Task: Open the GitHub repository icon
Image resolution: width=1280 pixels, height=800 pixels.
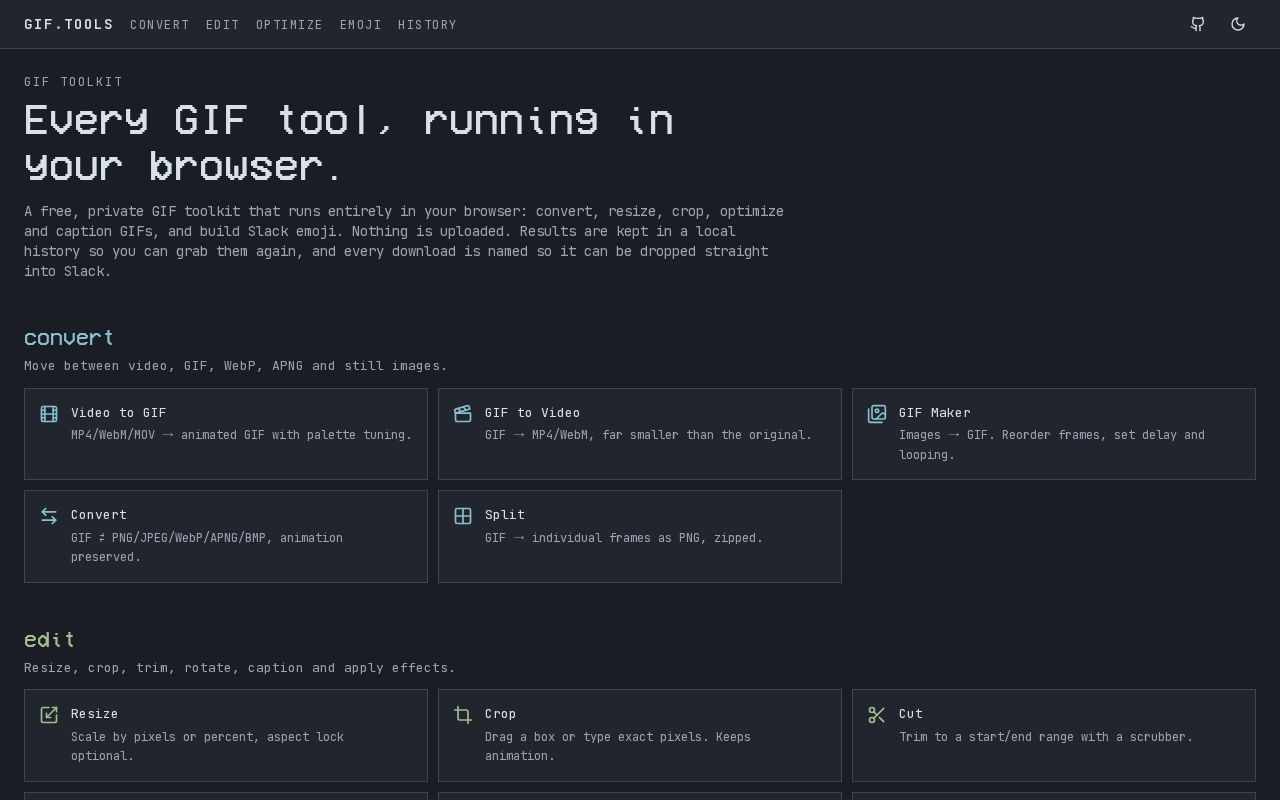Action: (x=1198, y=24)
